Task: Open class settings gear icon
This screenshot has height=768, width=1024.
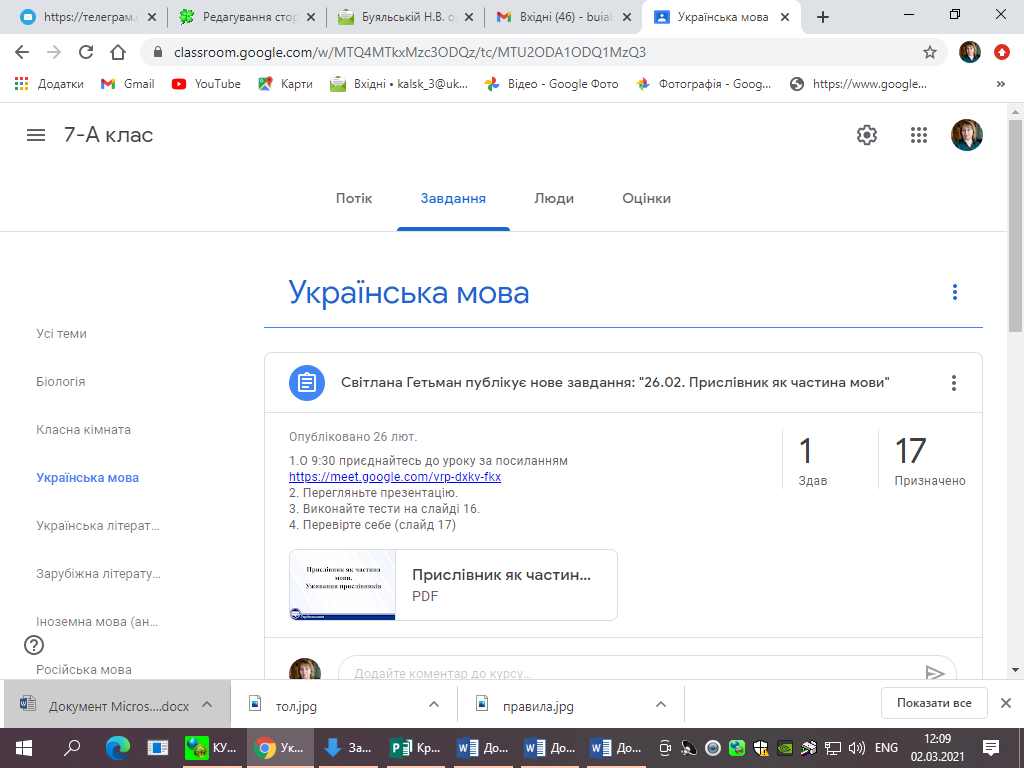Action: [x=867, y=135]
